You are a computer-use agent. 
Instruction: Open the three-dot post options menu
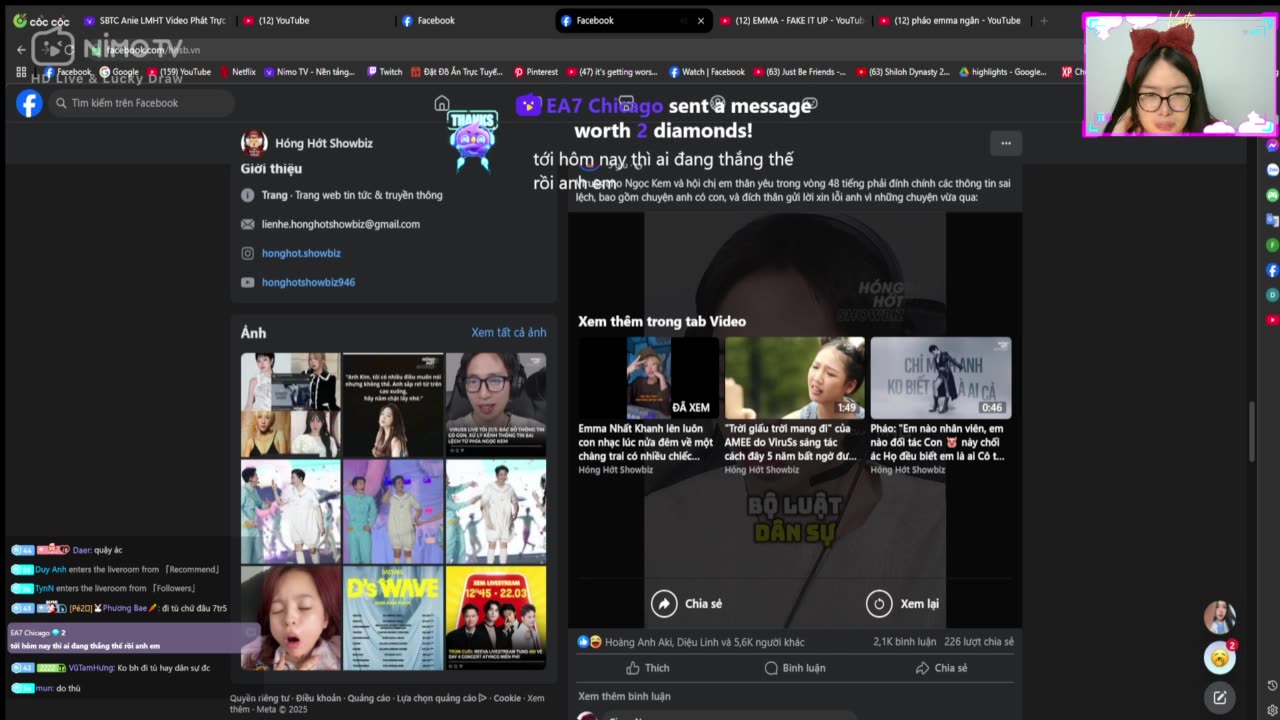(1006, 143)
